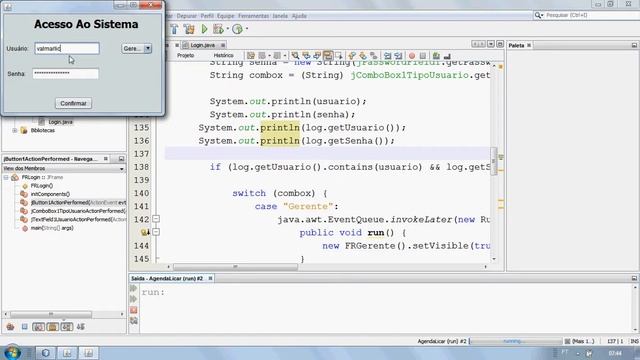Viewport: 640px width, 360px height.
Task: Collapse the FRLogin :: JFrame node
Action: (6, 178)
